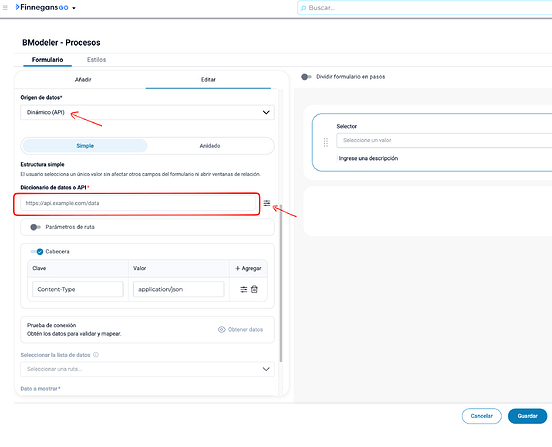Screen dimensions: 552x447
Task: Click Ingrese una descripción text
Action: [368, 158]
